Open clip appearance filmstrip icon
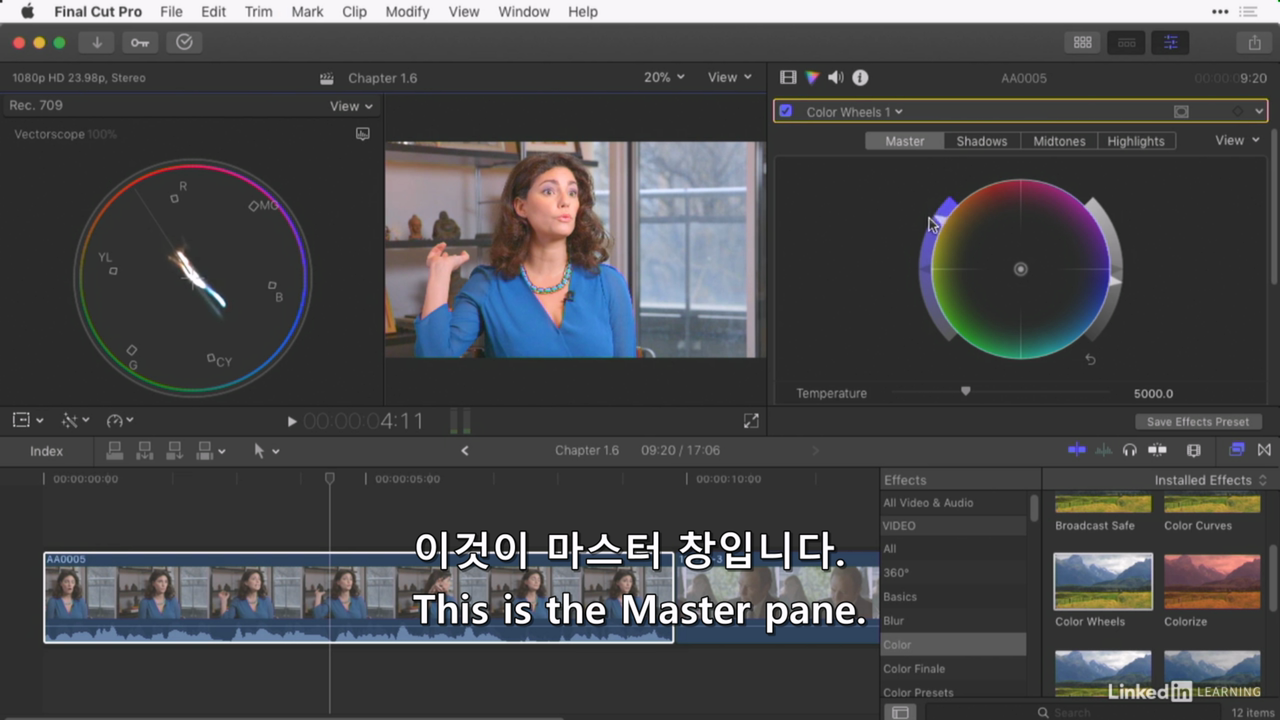Viewport: 1280px width, 720px height. [1193, 450]
